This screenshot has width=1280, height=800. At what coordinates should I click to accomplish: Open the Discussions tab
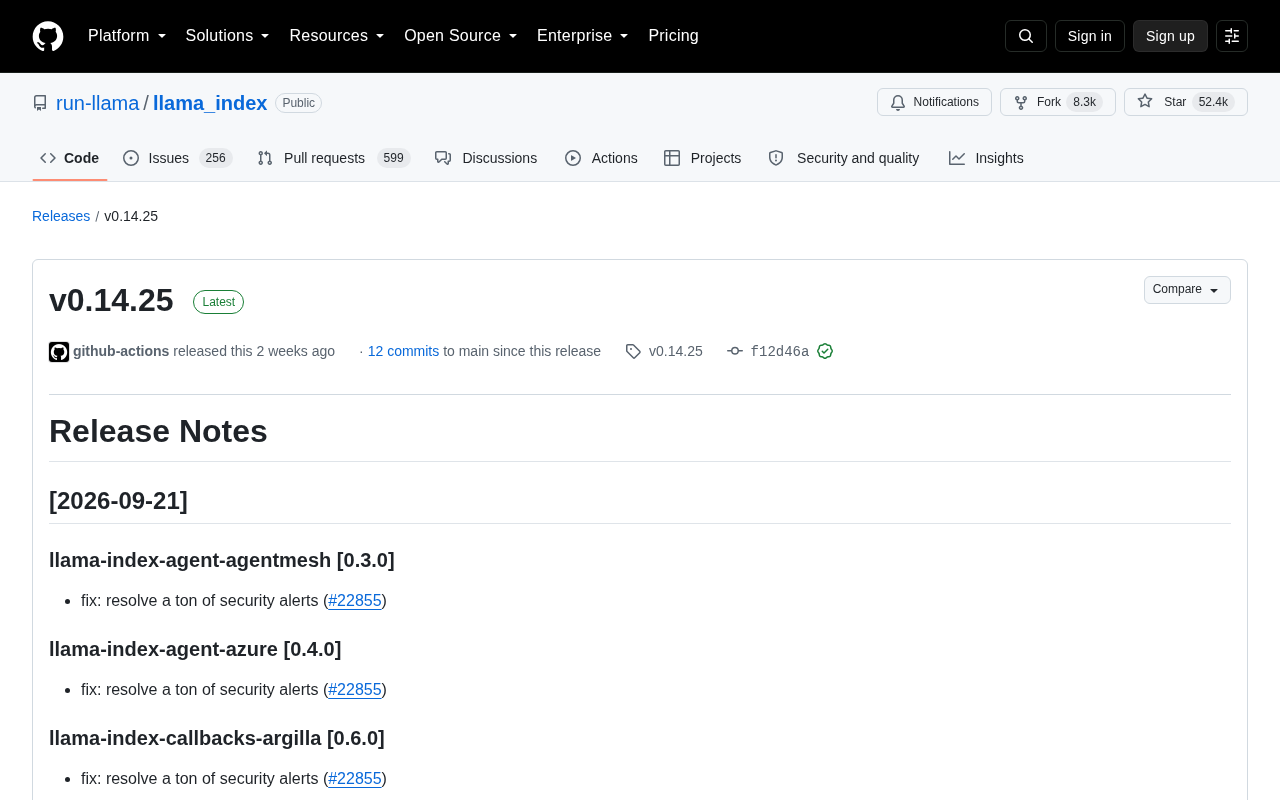(x=486, y=158)
